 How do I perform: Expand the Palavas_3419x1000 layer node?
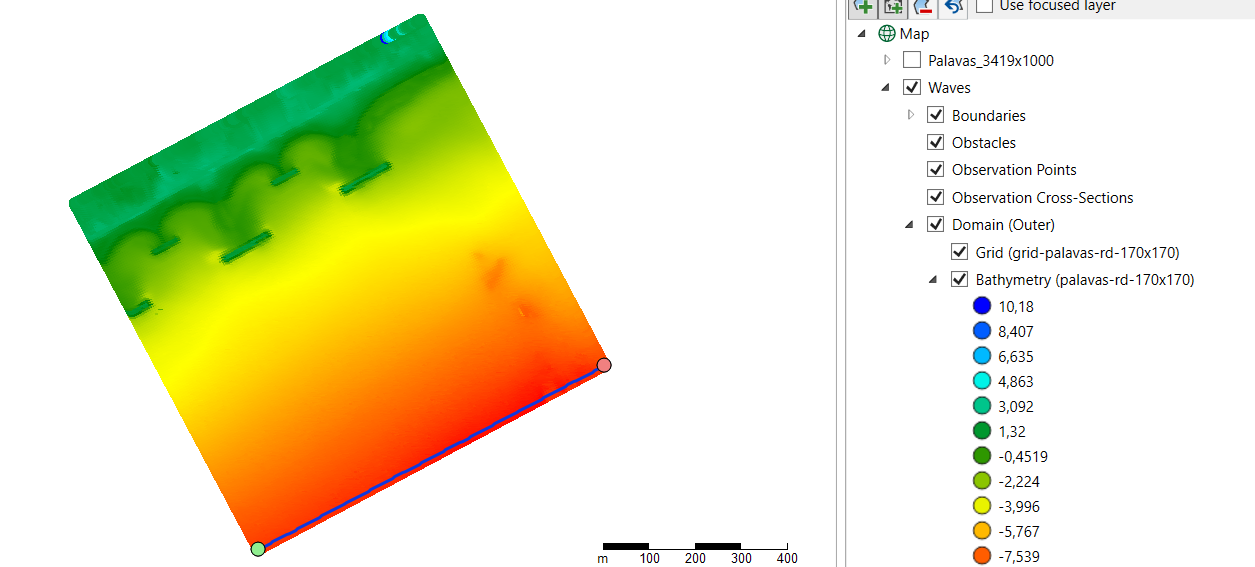pos(886,61)
